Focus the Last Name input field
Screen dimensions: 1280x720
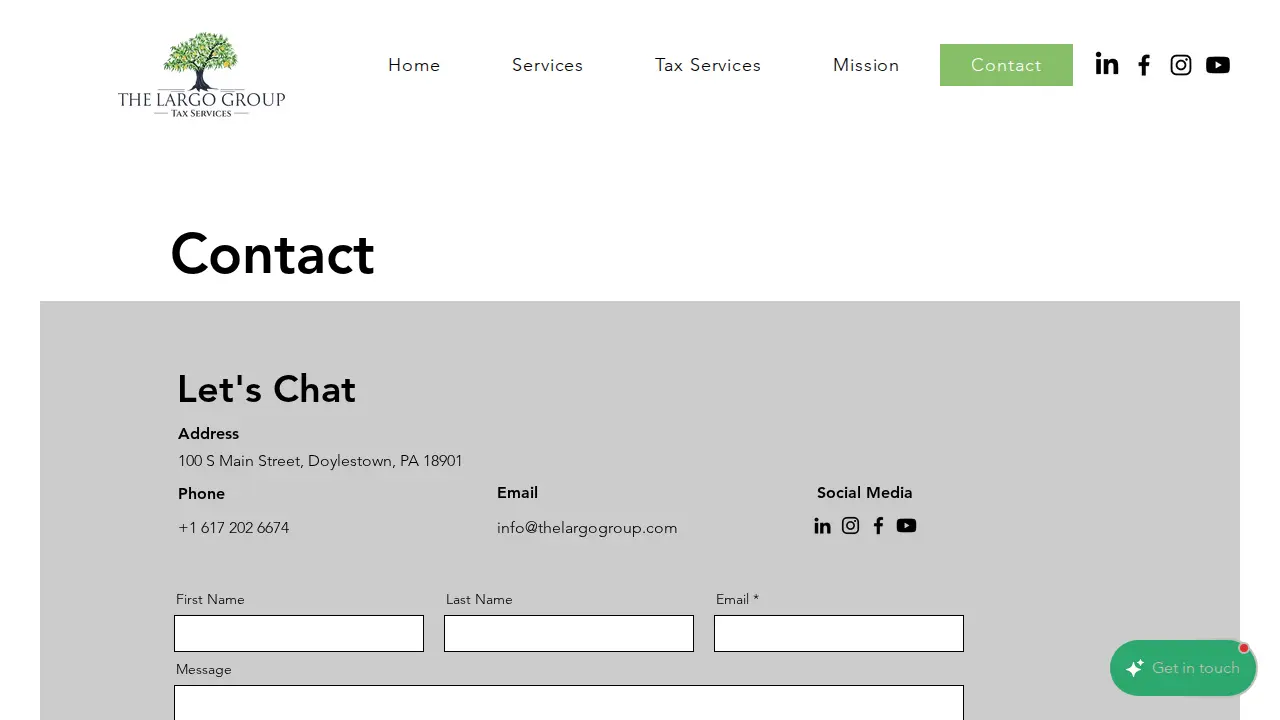point(569,634)
